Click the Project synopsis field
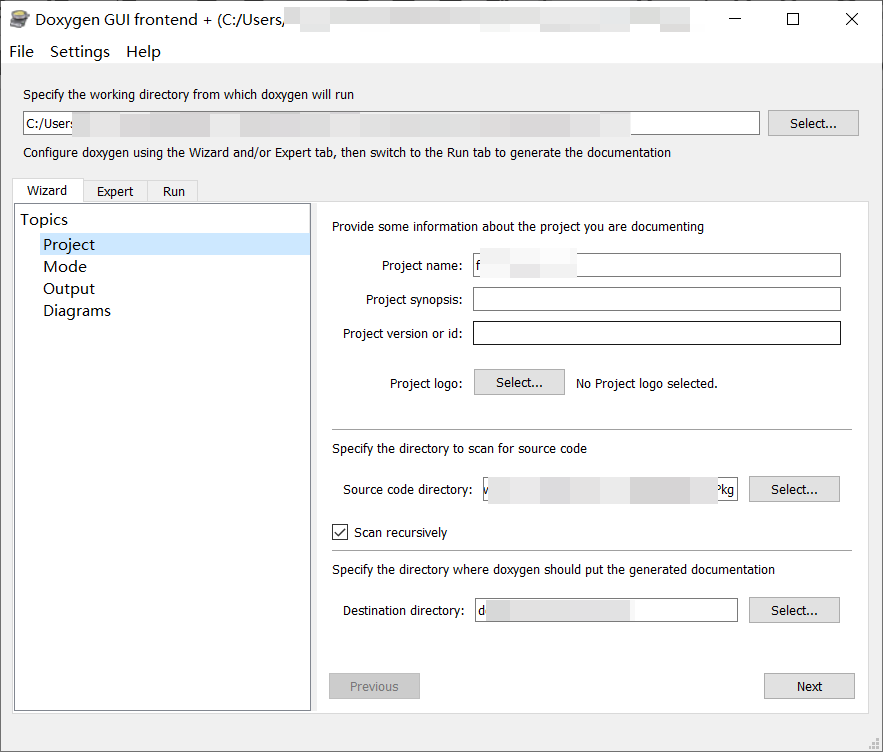The width and height of the screenshot is (883, 752). point(656,299)
